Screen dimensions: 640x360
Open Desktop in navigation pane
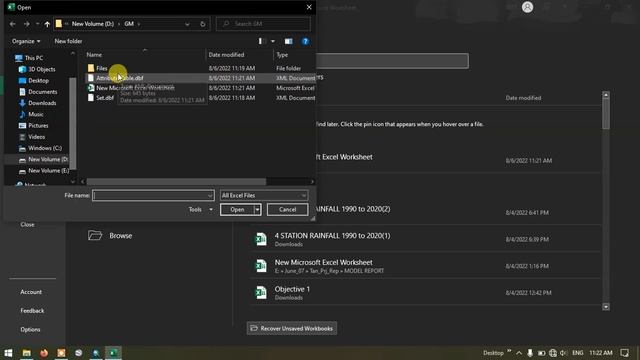pyautogui.click(x=38, y=80)
